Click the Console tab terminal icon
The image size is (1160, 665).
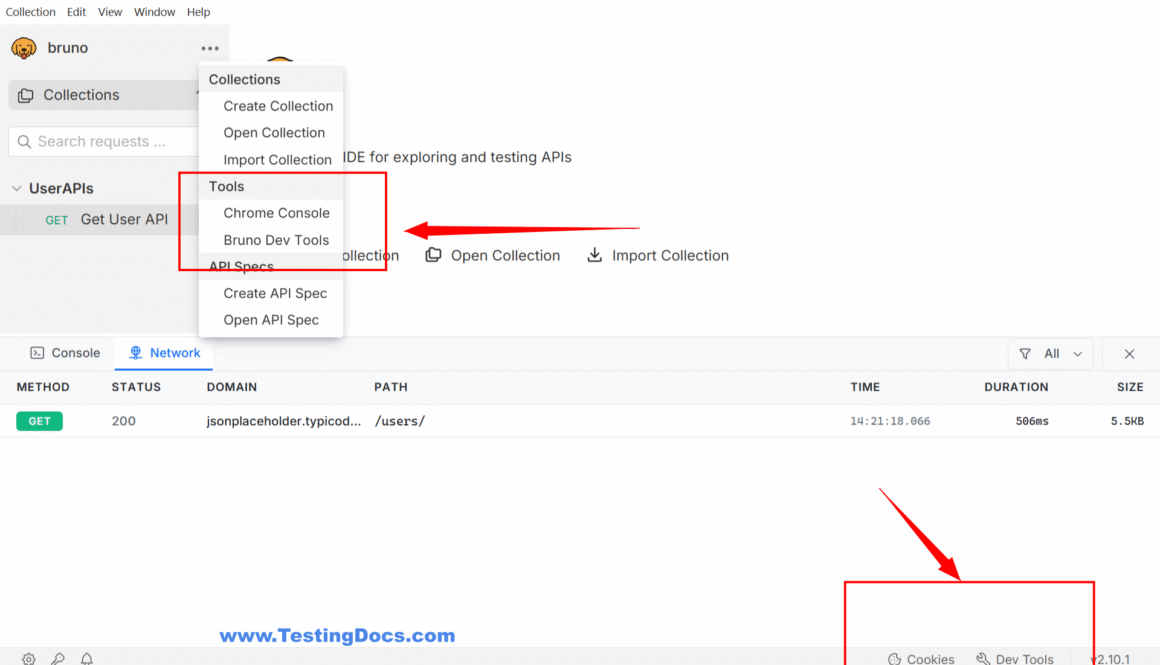37,353
